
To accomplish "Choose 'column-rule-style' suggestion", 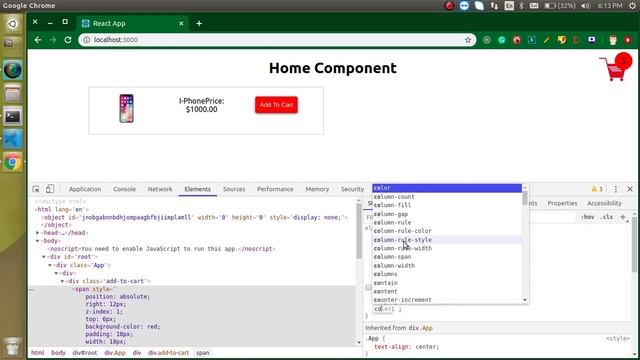I will (447, 240).
